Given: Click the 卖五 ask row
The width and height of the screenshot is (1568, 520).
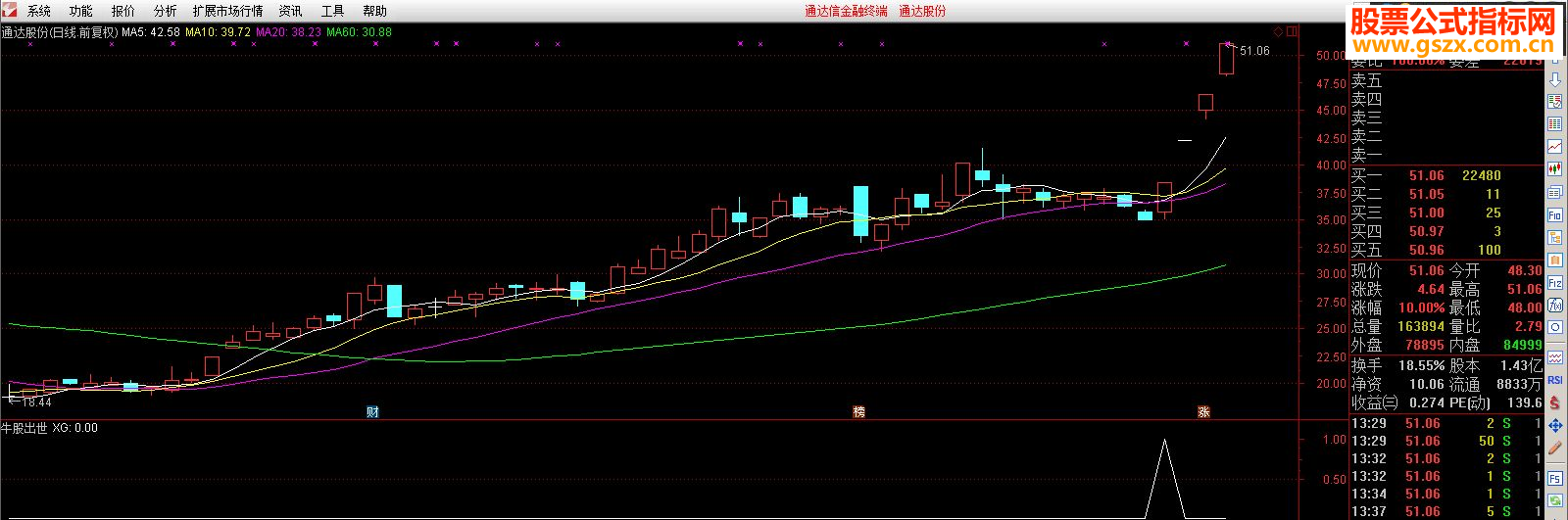Looking at the screenshot, I should coord(1446,80).
